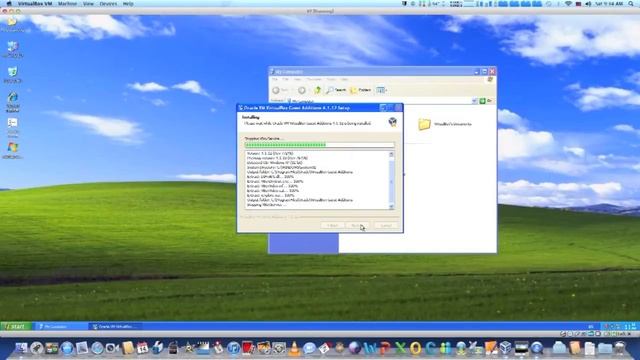Open VirtualBox cube in the Dock
The image size is (640, 360).
[x=506, y=348]
